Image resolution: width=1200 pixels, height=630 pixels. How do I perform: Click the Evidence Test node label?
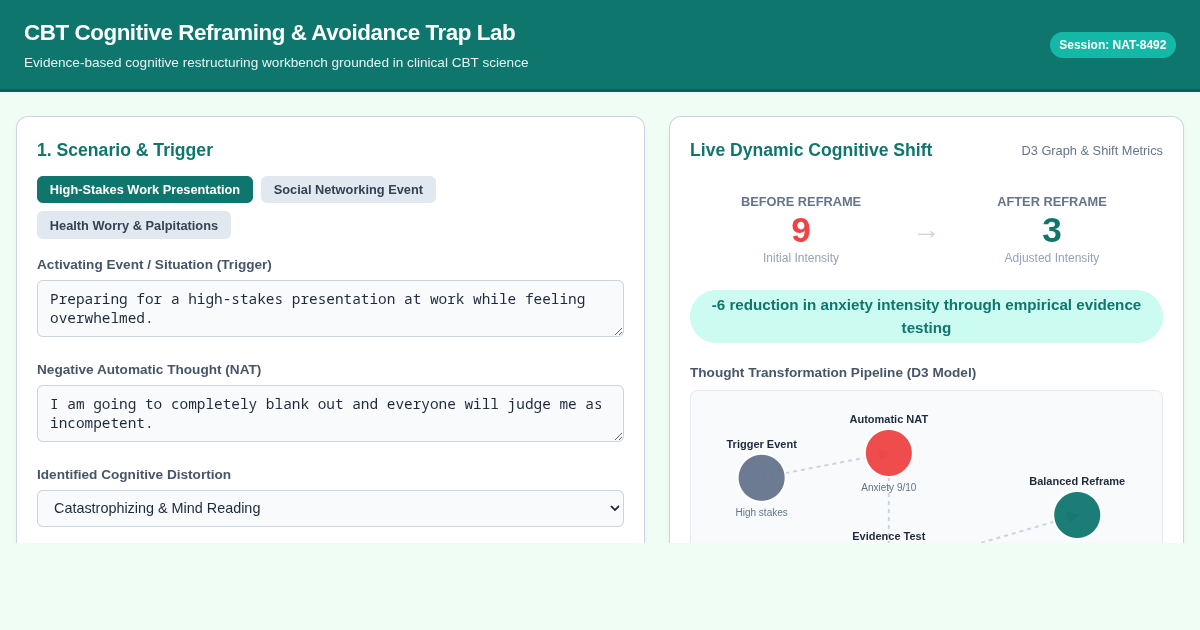tap(889, 536)
